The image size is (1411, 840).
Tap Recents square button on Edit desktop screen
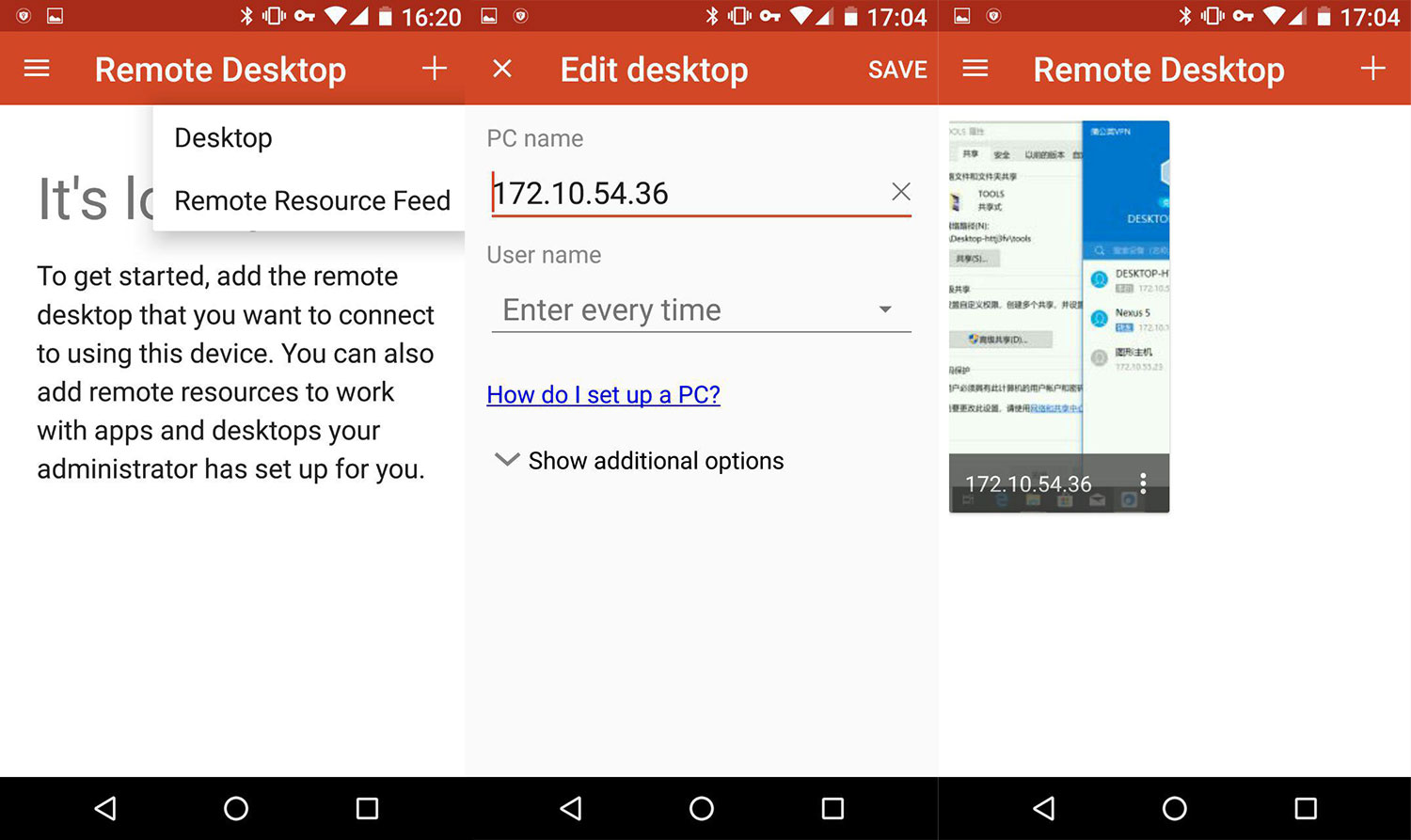click(x=832, y=808)
